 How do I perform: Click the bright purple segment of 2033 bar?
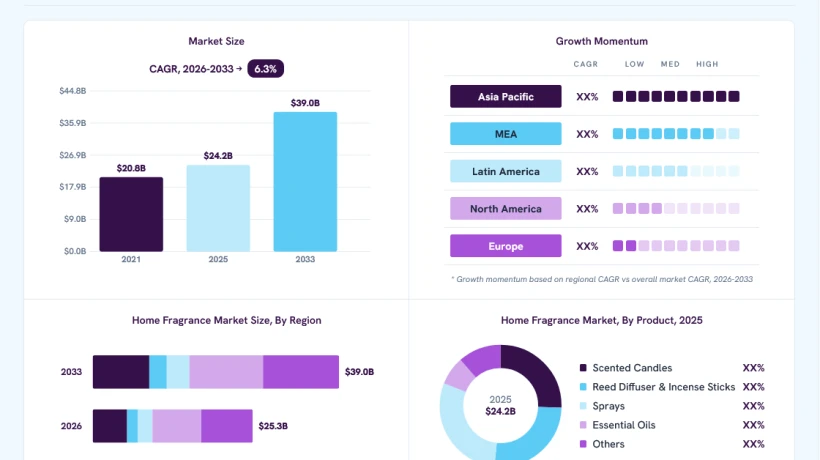(301, 372)
